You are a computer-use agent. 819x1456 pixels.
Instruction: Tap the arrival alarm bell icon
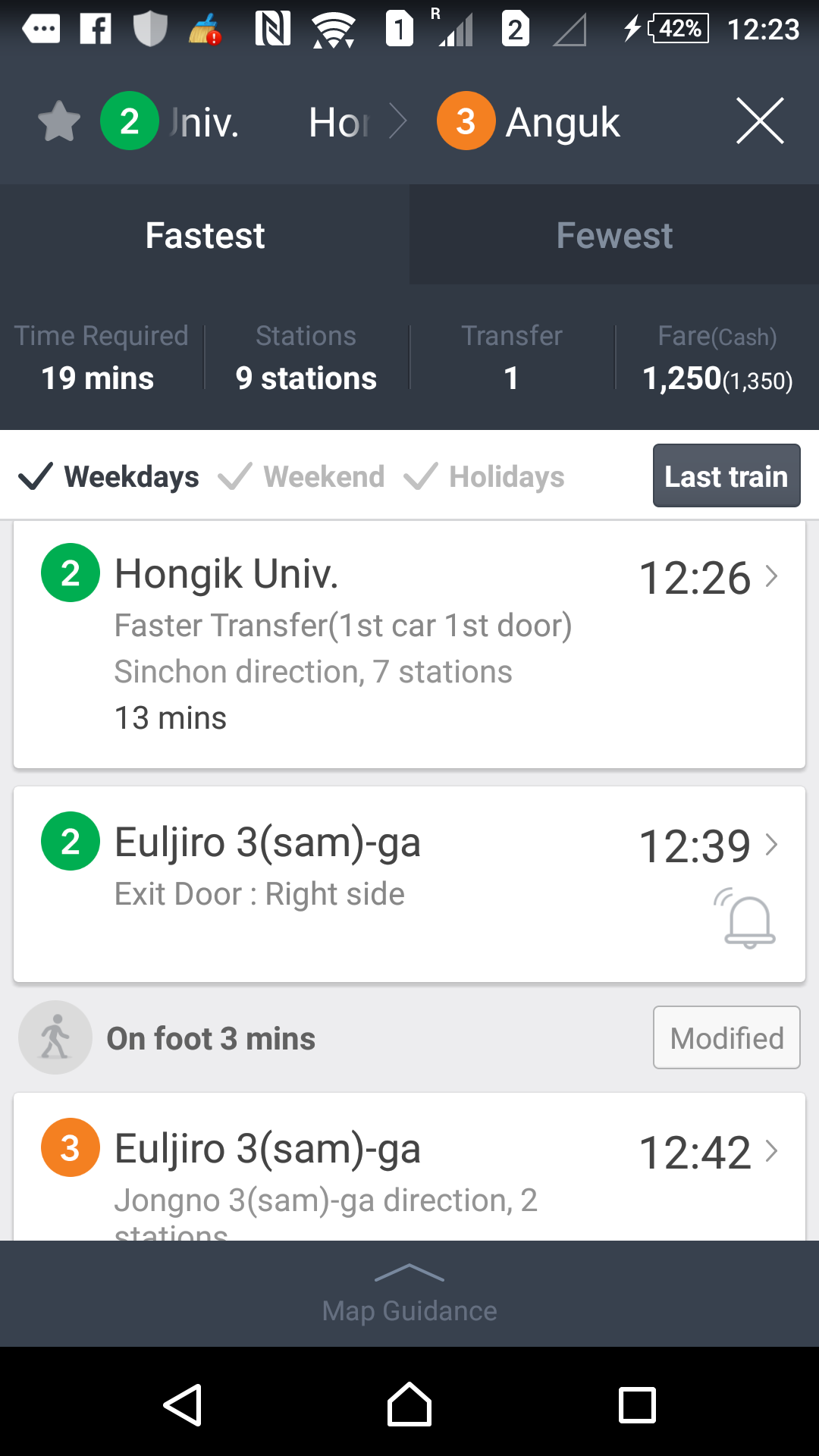pyautogui.click(x=749, y=920)
